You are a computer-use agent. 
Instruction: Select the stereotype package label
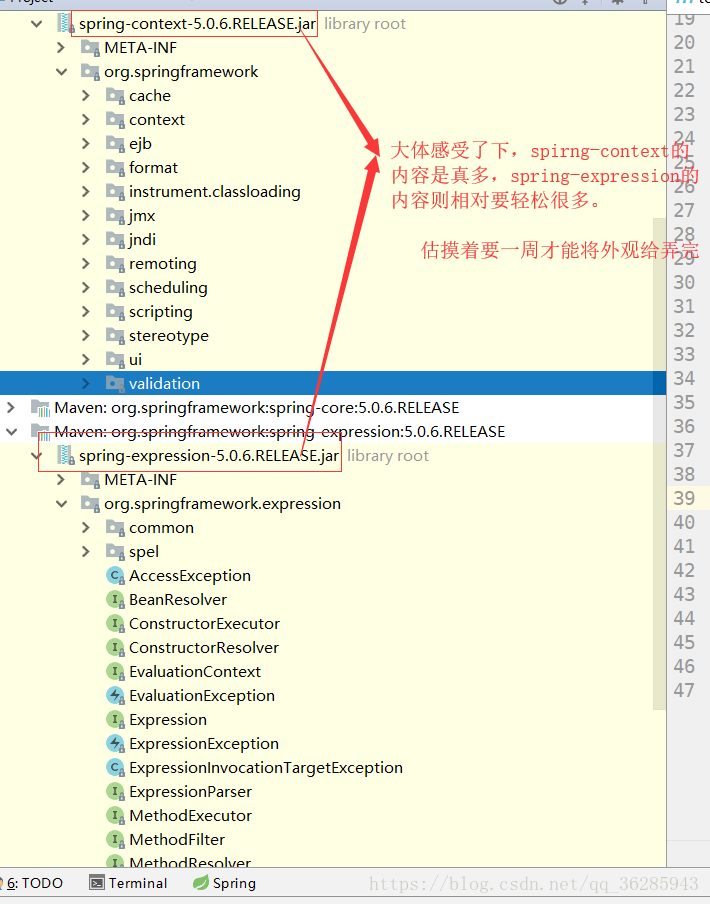click(x=169, y=336)
